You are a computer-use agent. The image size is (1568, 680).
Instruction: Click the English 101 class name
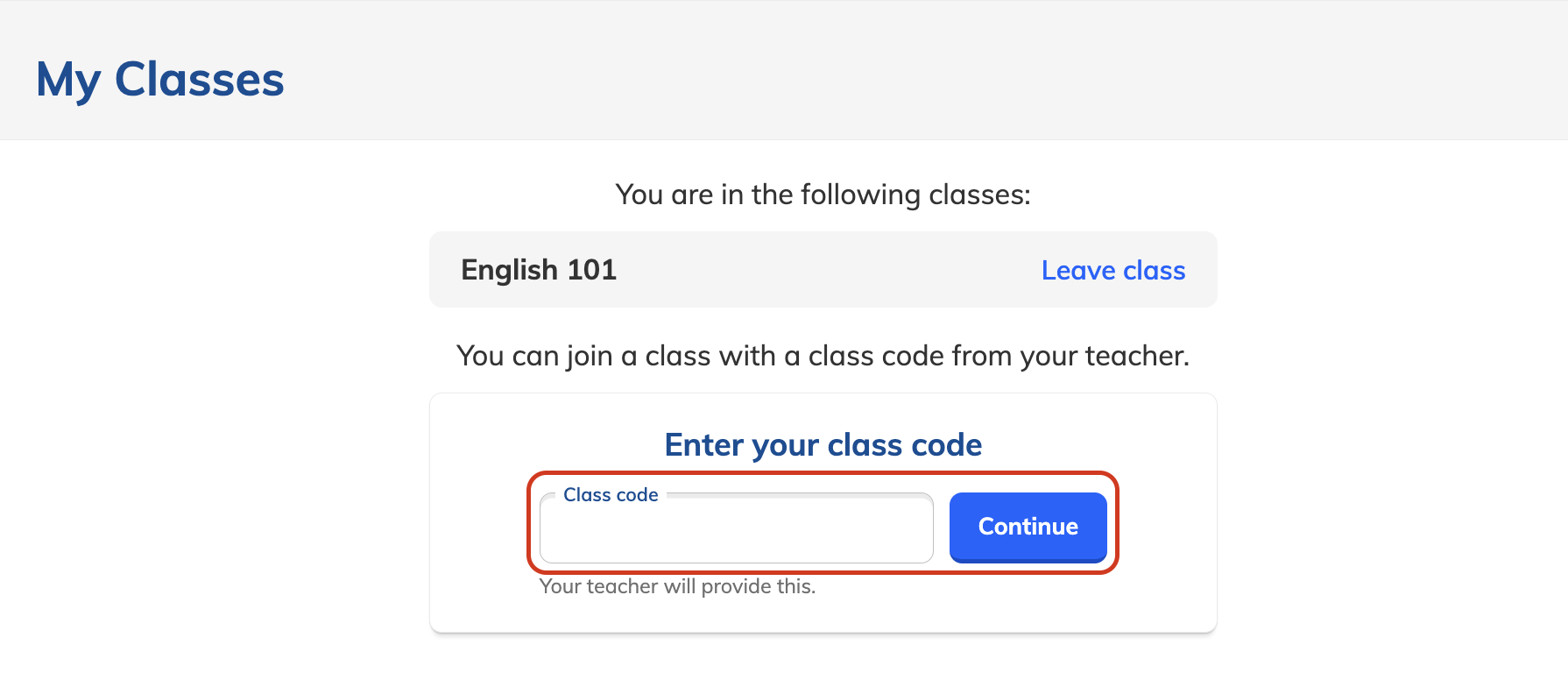tap(538, 270)
